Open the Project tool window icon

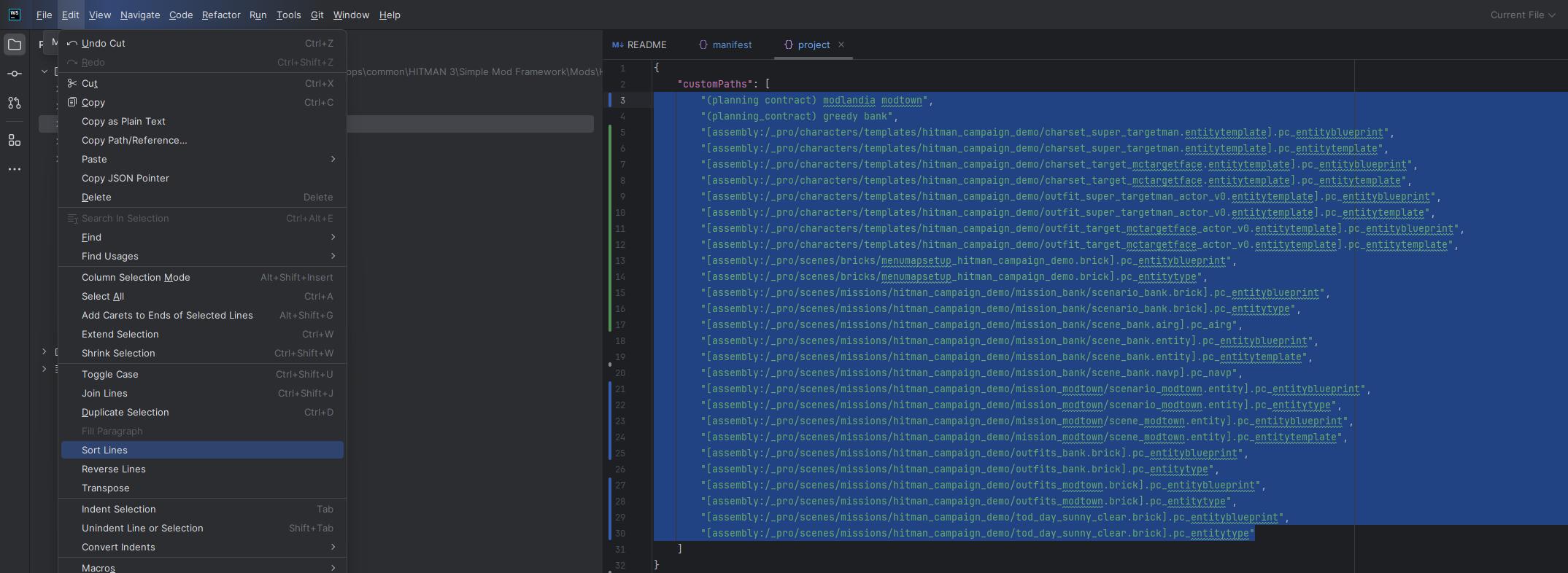[x=15, y=44]
